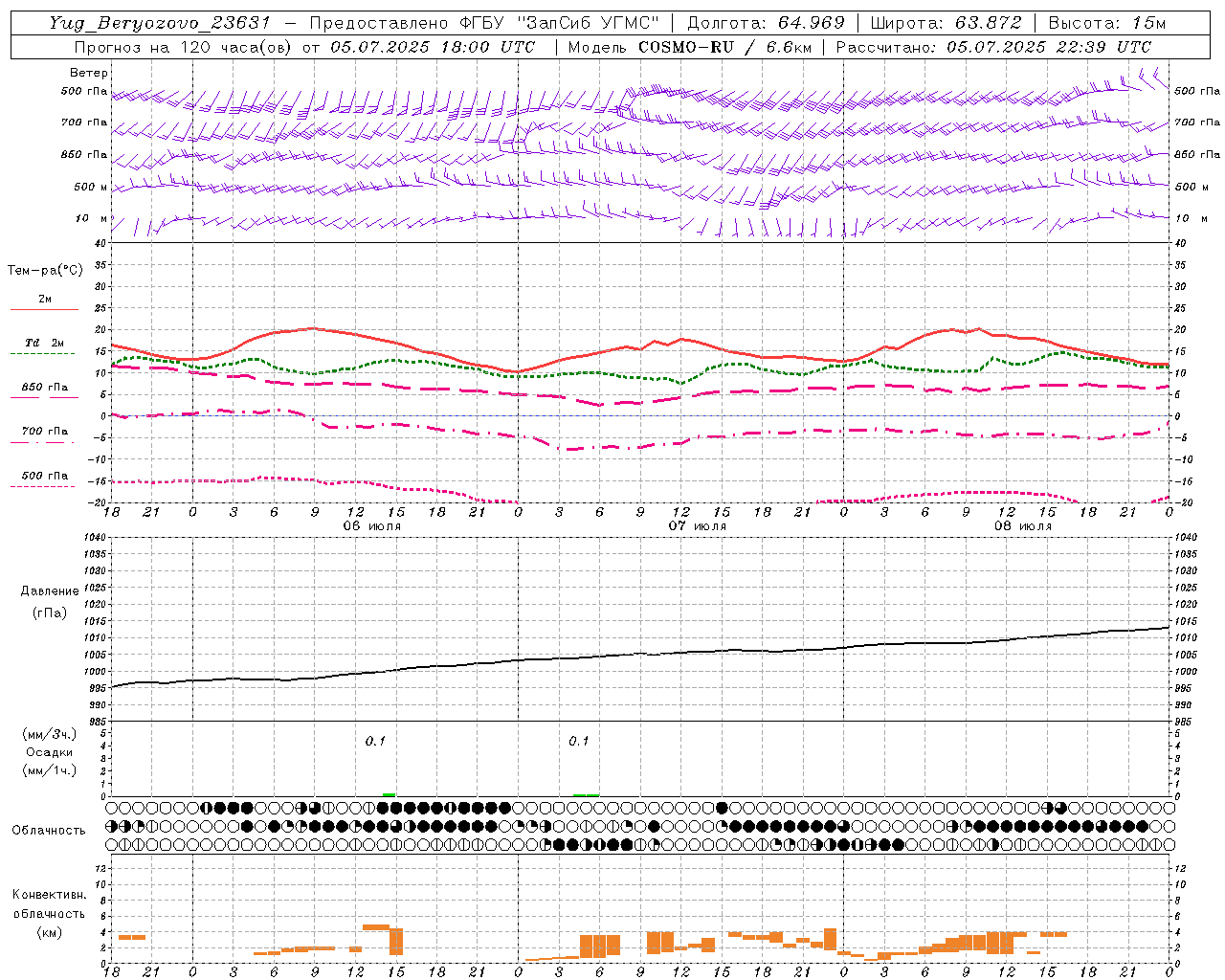Click the 06 июля date label

pyautogui.click(x=372, y=526)
